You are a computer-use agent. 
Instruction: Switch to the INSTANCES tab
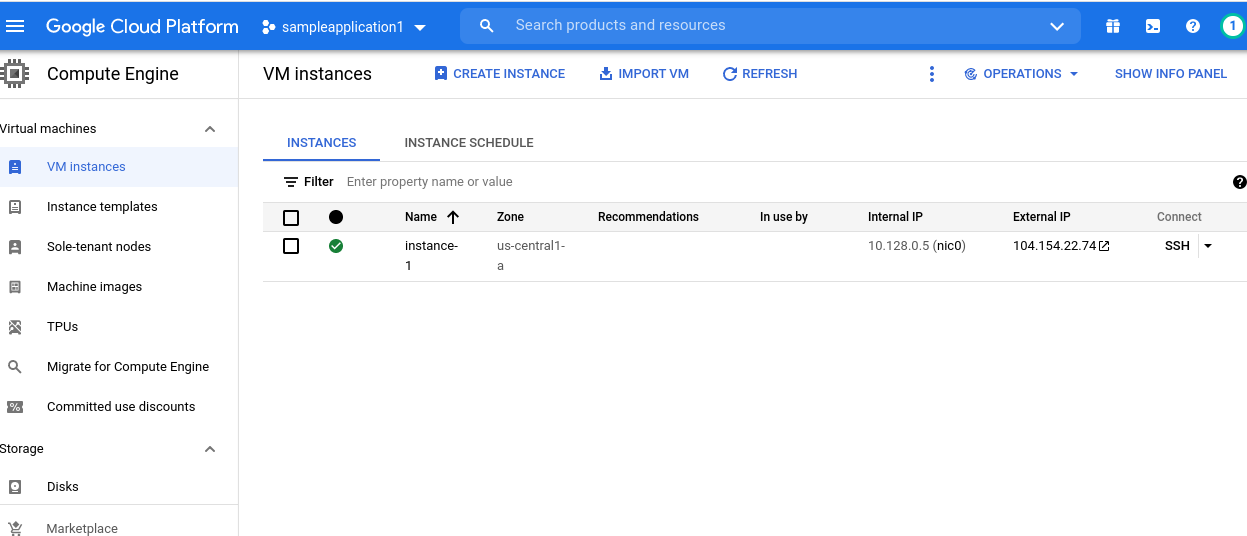pos(322,143)
